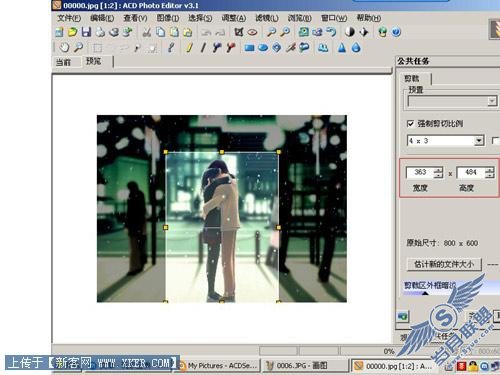The height and width of the screenshot is (375, 500).
Task: Click the Open folder toolbar icon
Action: tap(72, 32)
